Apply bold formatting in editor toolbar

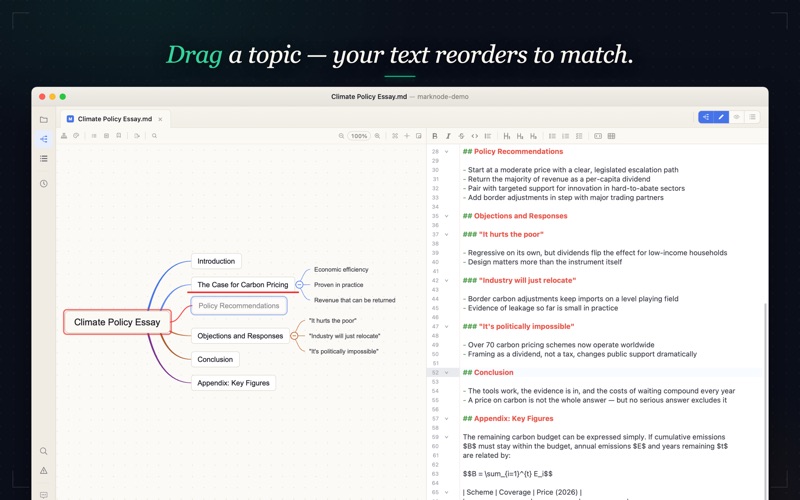click(435, 136)
